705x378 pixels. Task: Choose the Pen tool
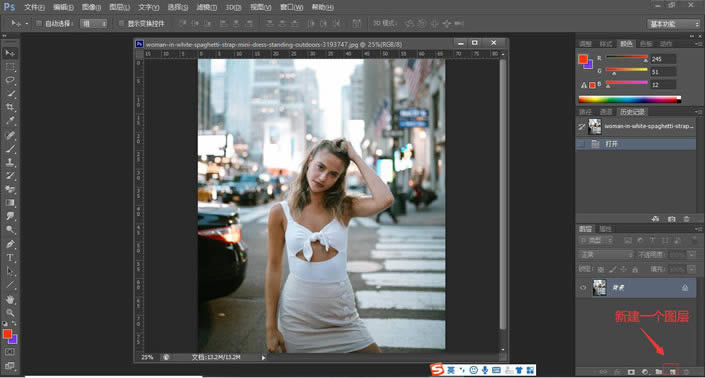pos(10,245)
